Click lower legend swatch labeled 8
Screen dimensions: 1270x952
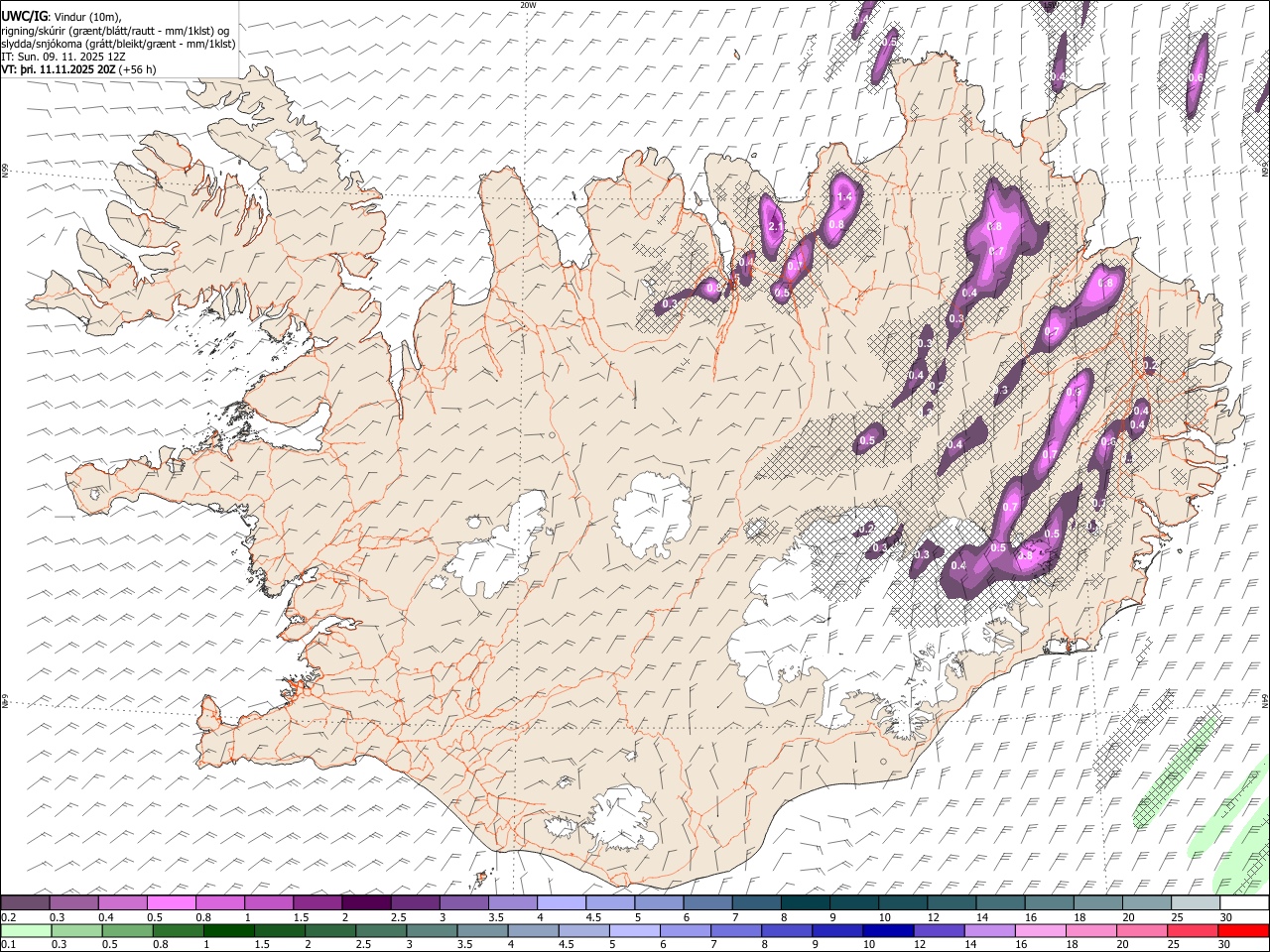786,930
